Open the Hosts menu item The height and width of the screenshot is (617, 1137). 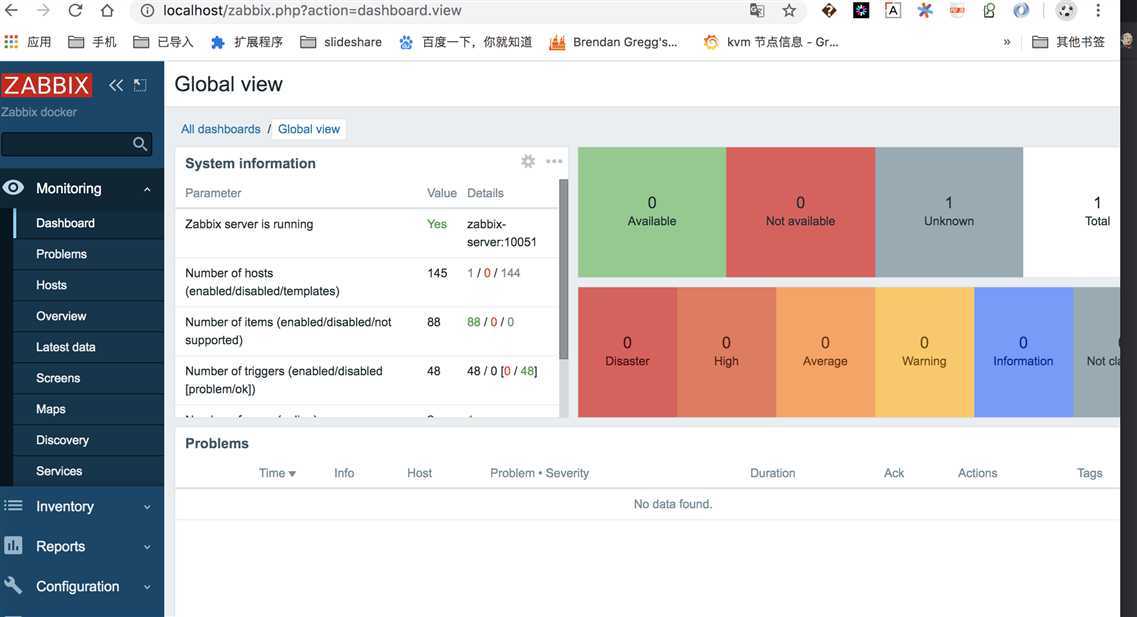pyautogui.click(x=88, y=286)
